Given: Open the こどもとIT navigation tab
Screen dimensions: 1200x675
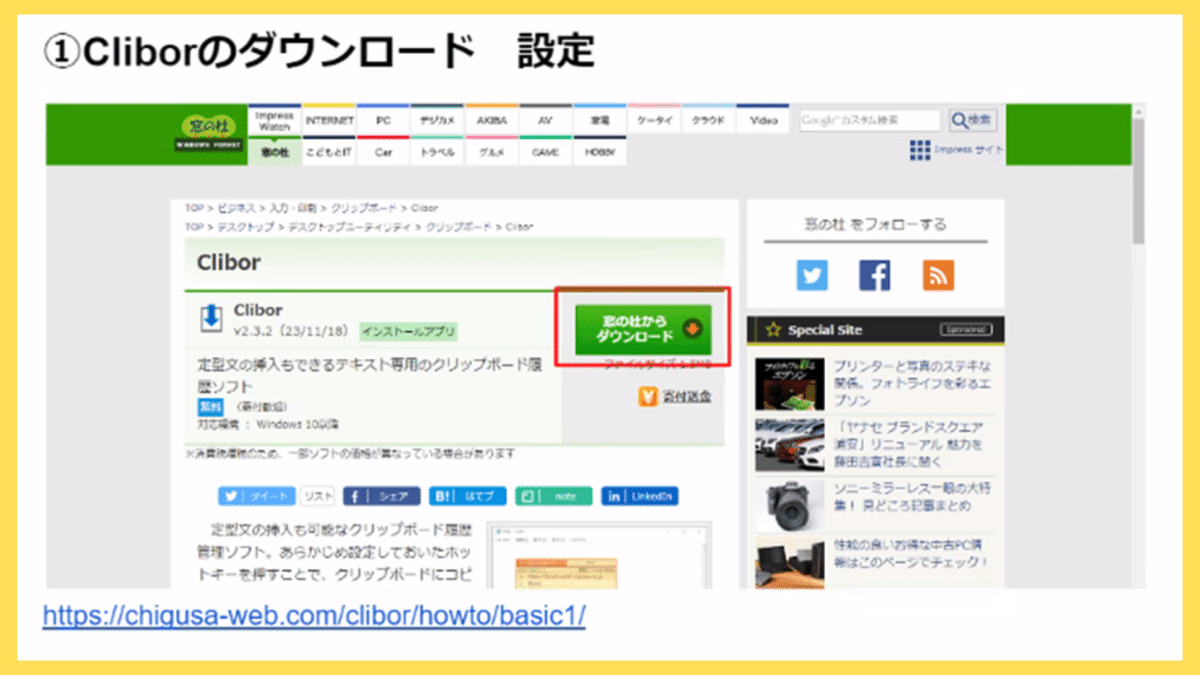Looking at the screenshot, I should (x=329, y=152).
